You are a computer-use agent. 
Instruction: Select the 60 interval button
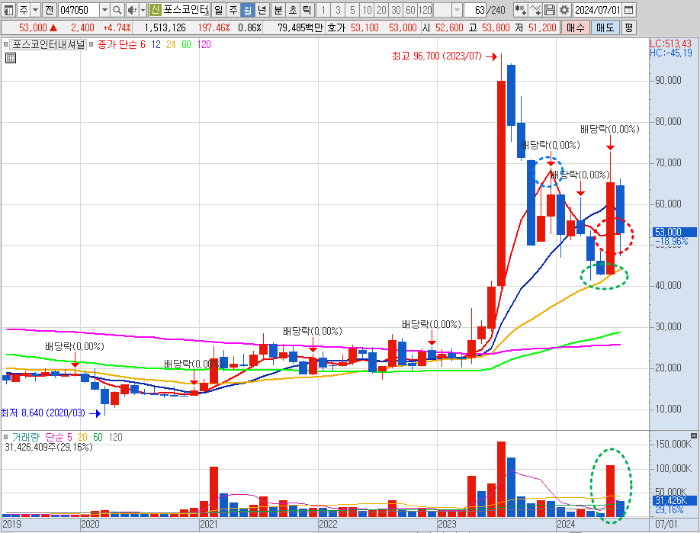pos(411,9)
